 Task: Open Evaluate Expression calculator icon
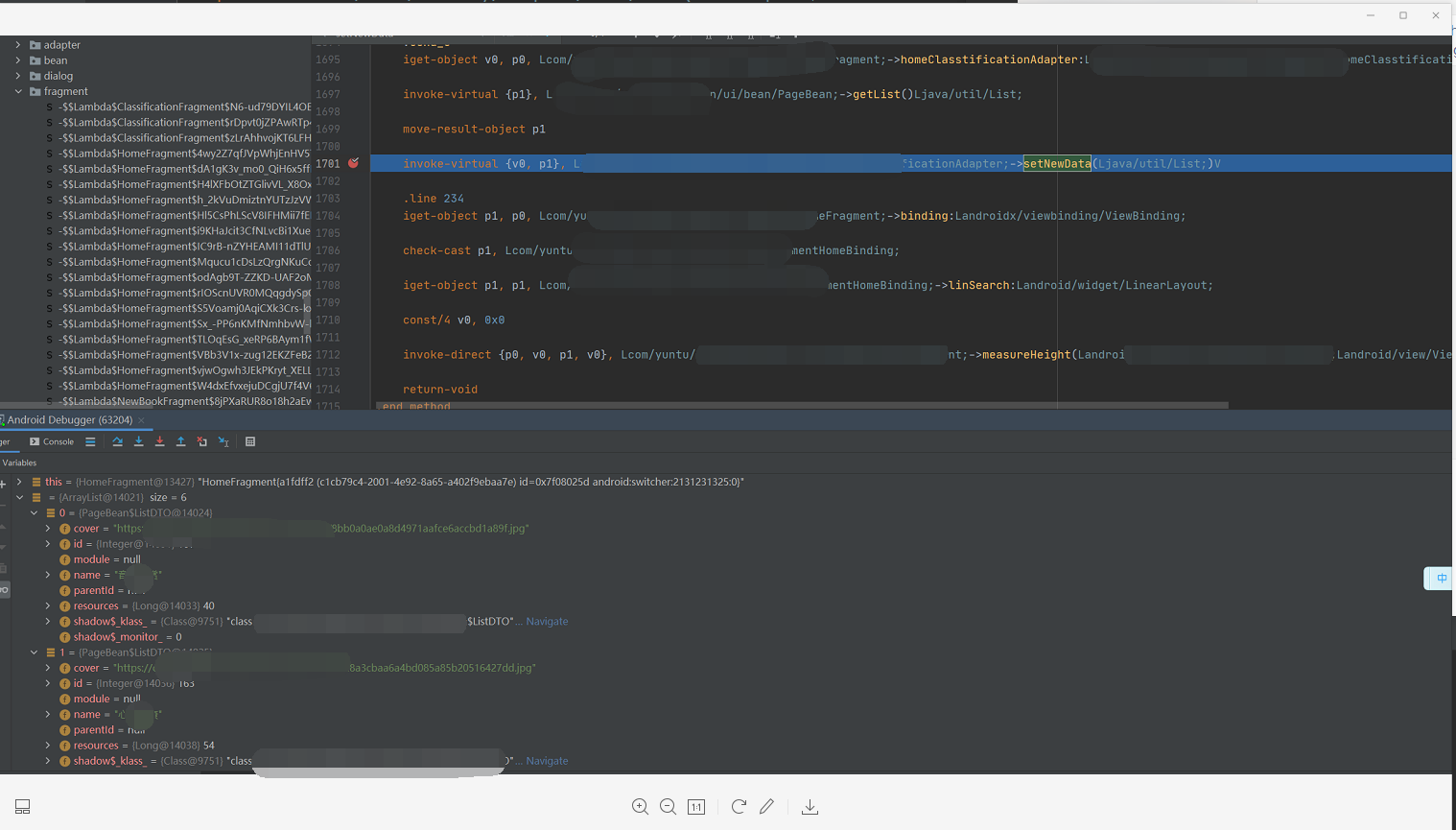(250, 441)
